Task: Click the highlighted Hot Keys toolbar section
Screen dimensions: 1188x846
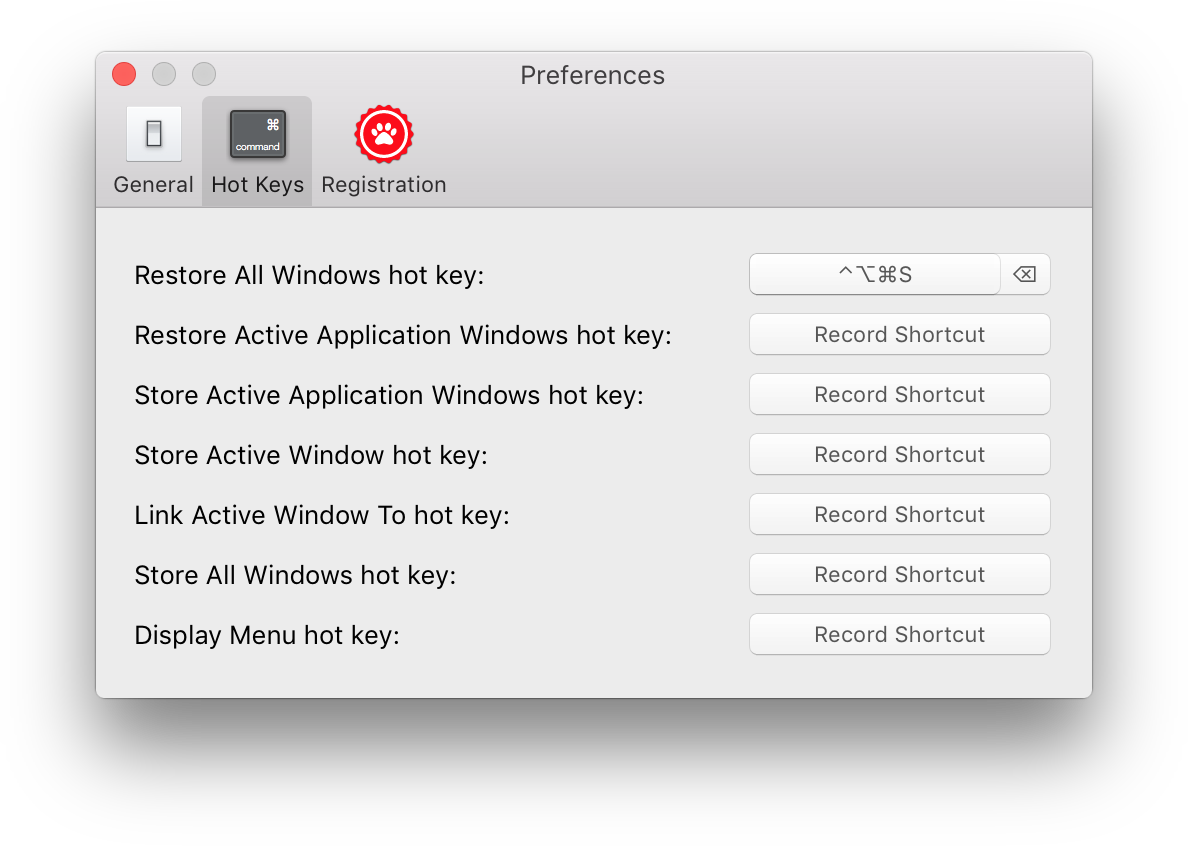Action: (x=256, y=150)
